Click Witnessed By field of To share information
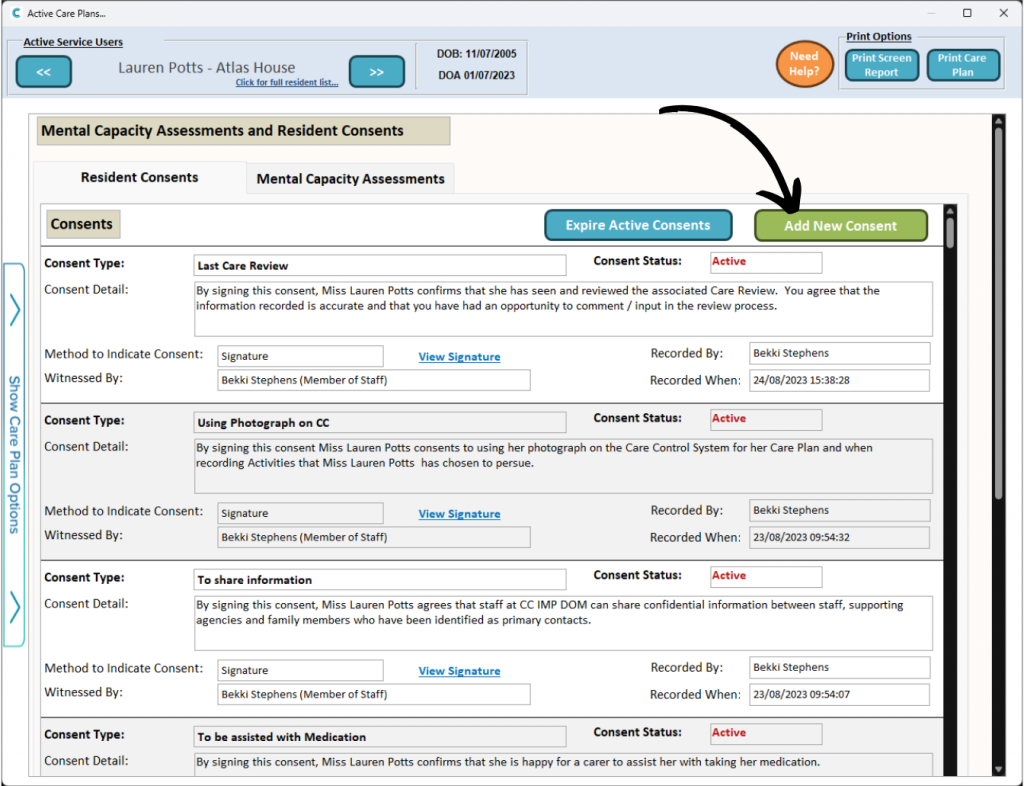Viewport: 1024px width, 786px height. (374, 694)
